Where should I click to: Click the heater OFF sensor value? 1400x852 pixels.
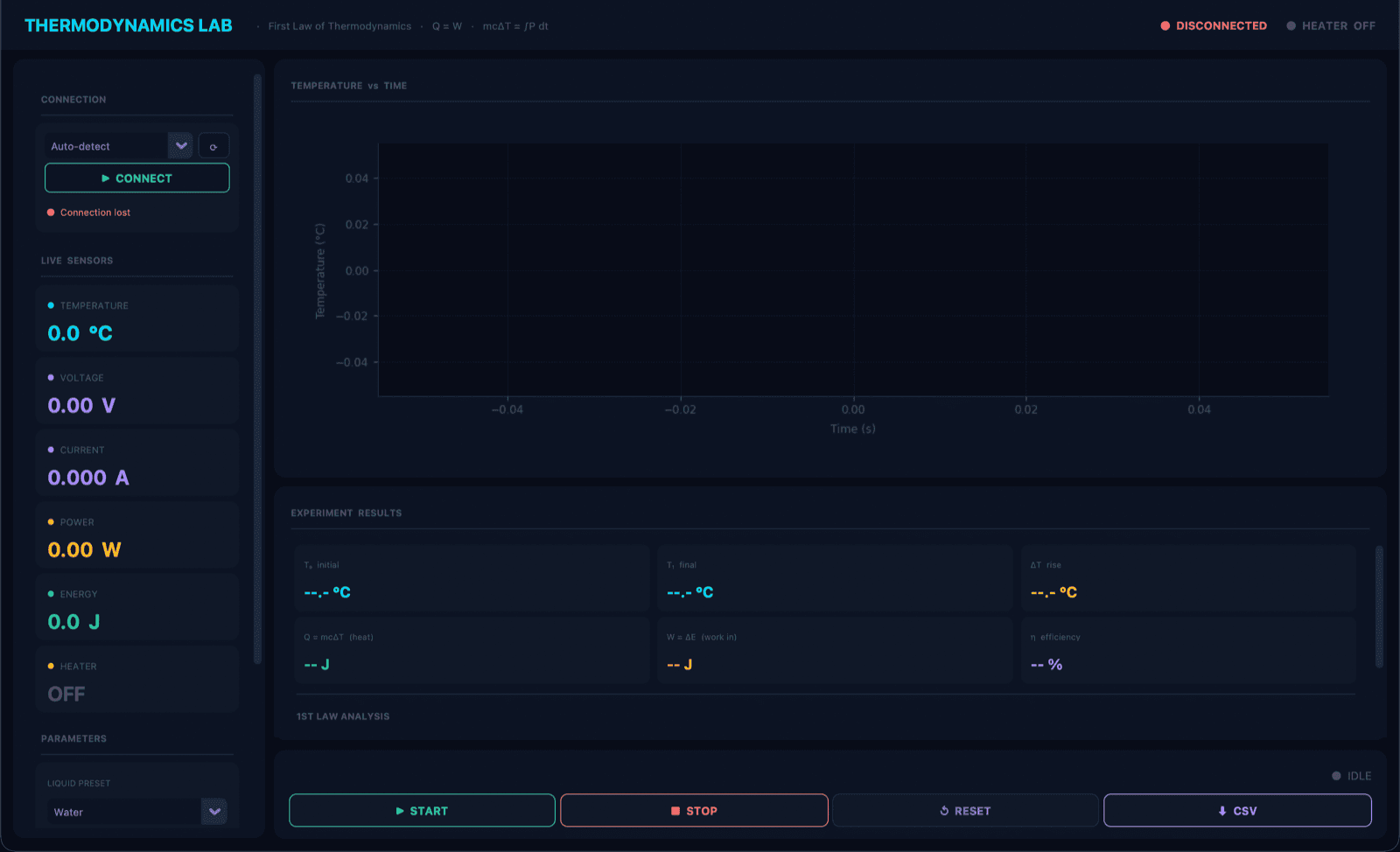click(66, 695)
